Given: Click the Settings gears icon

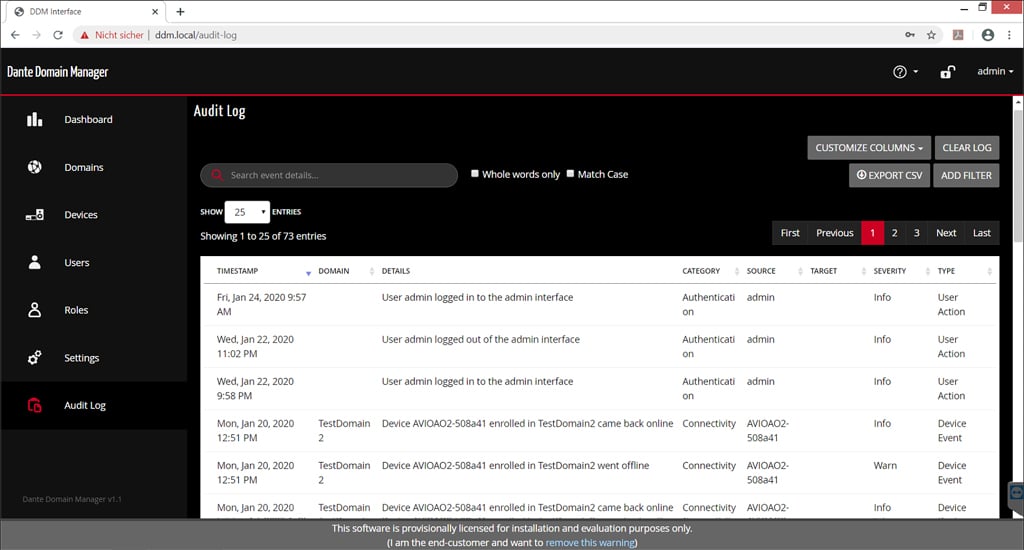Looking at the screenshot, I should tap(35, 357).
